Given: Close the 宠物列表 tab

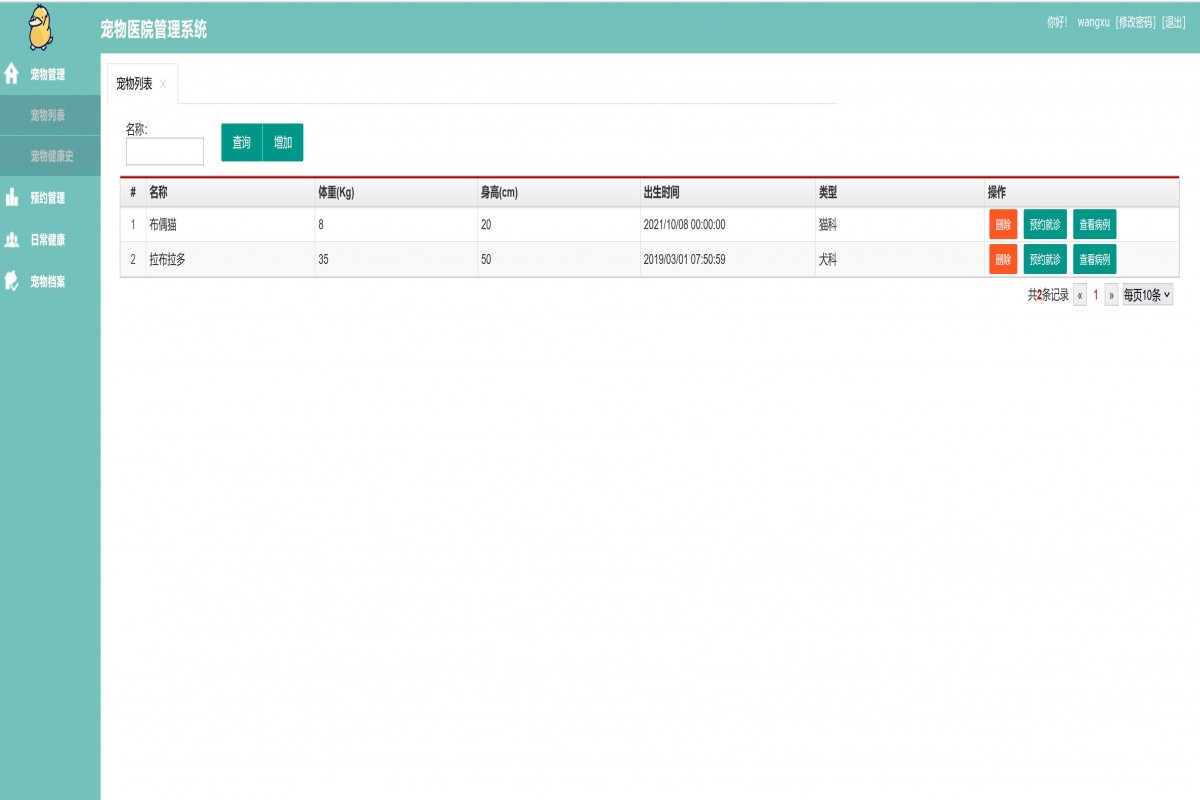Looking at the screenshot, I should point(164,86).
